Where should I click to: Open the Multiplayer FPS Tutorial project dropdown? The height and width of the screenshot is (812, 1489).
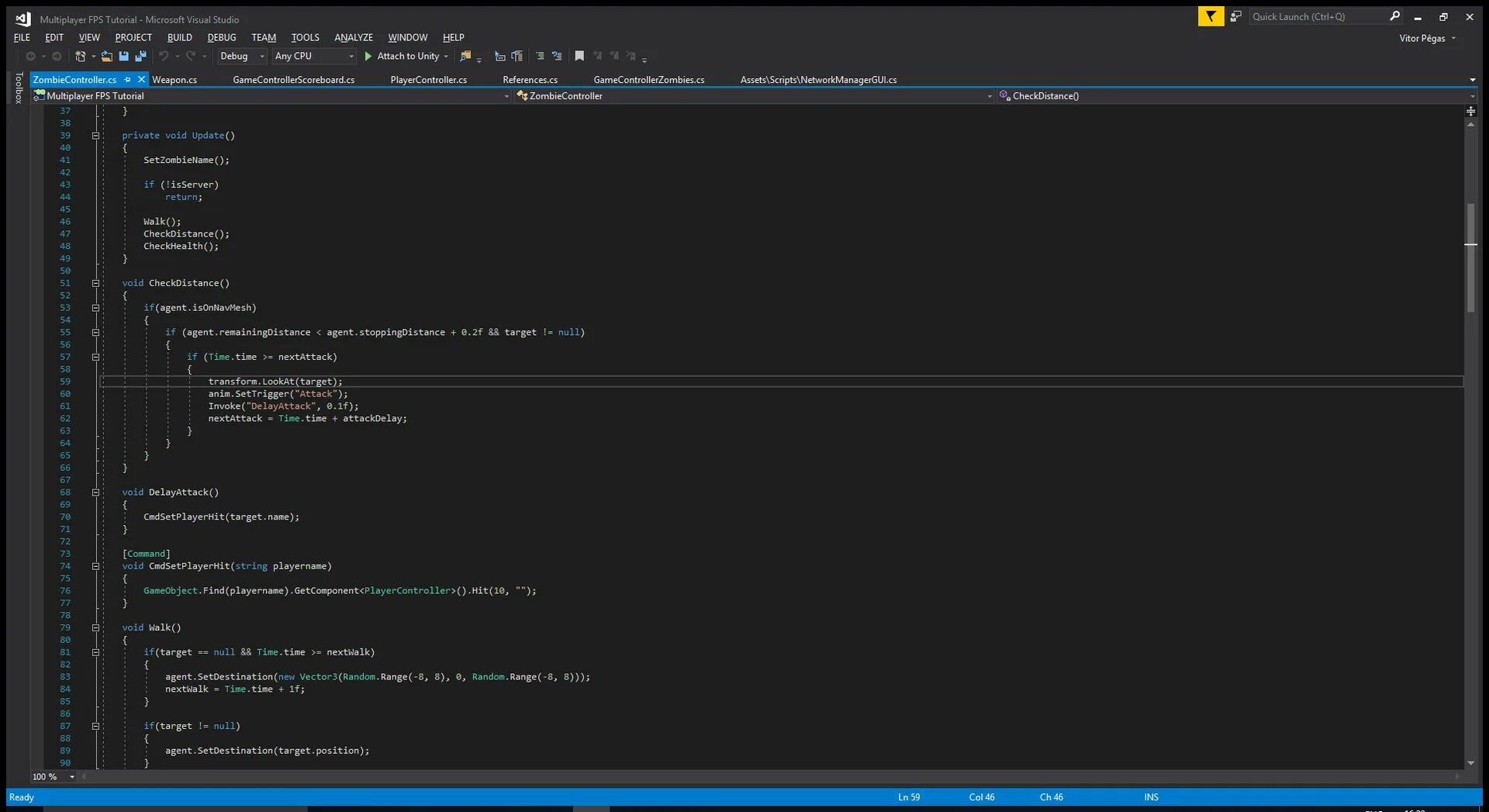pos(271,96)
